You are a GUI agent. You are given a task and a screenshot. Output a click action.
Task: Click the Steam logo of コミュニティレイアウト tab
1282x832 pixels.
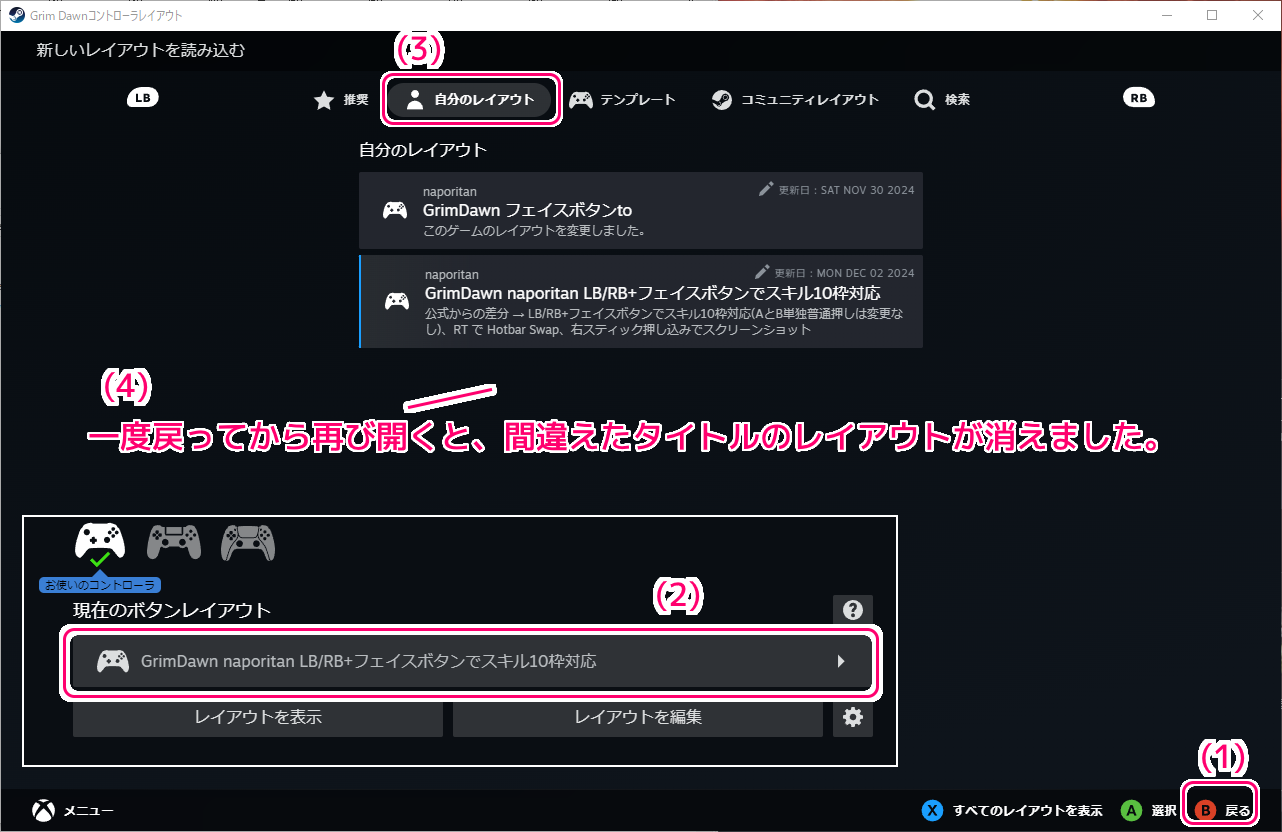pos(721,100)
